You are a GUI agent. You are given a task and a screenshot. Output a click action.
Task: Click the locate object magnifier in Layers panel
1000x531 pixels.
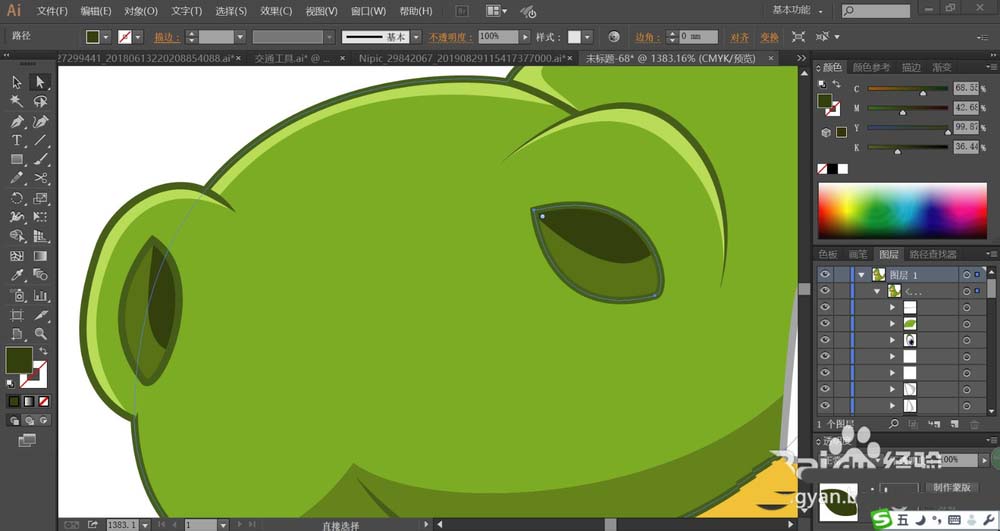click(894, 424)
